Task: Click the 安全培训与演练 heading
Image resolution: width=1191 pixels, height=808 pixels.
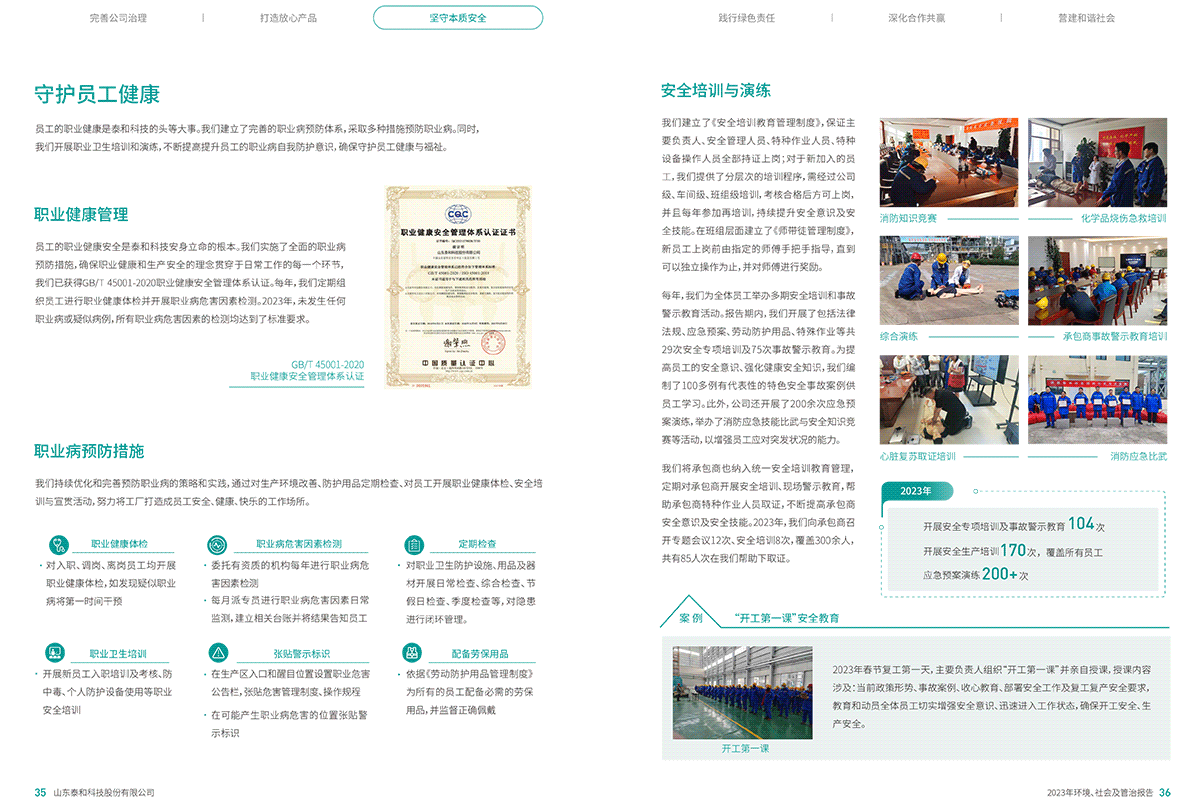Action: [x=715, y=90]
